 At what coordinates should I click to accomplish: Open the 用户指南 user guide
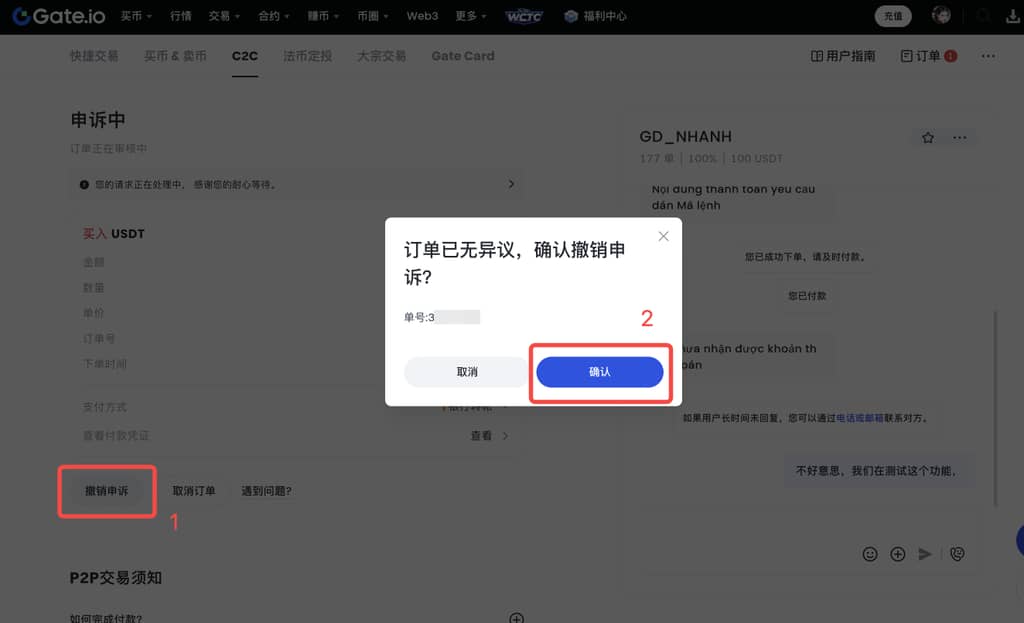pyautogui.click(x=843, y=56)
